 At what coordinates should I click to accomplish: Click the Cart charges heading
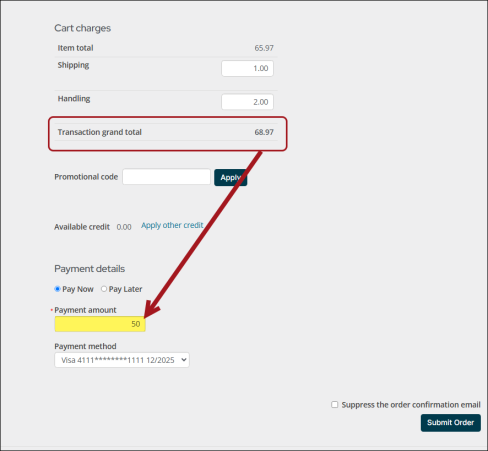(x=83, y=28)
